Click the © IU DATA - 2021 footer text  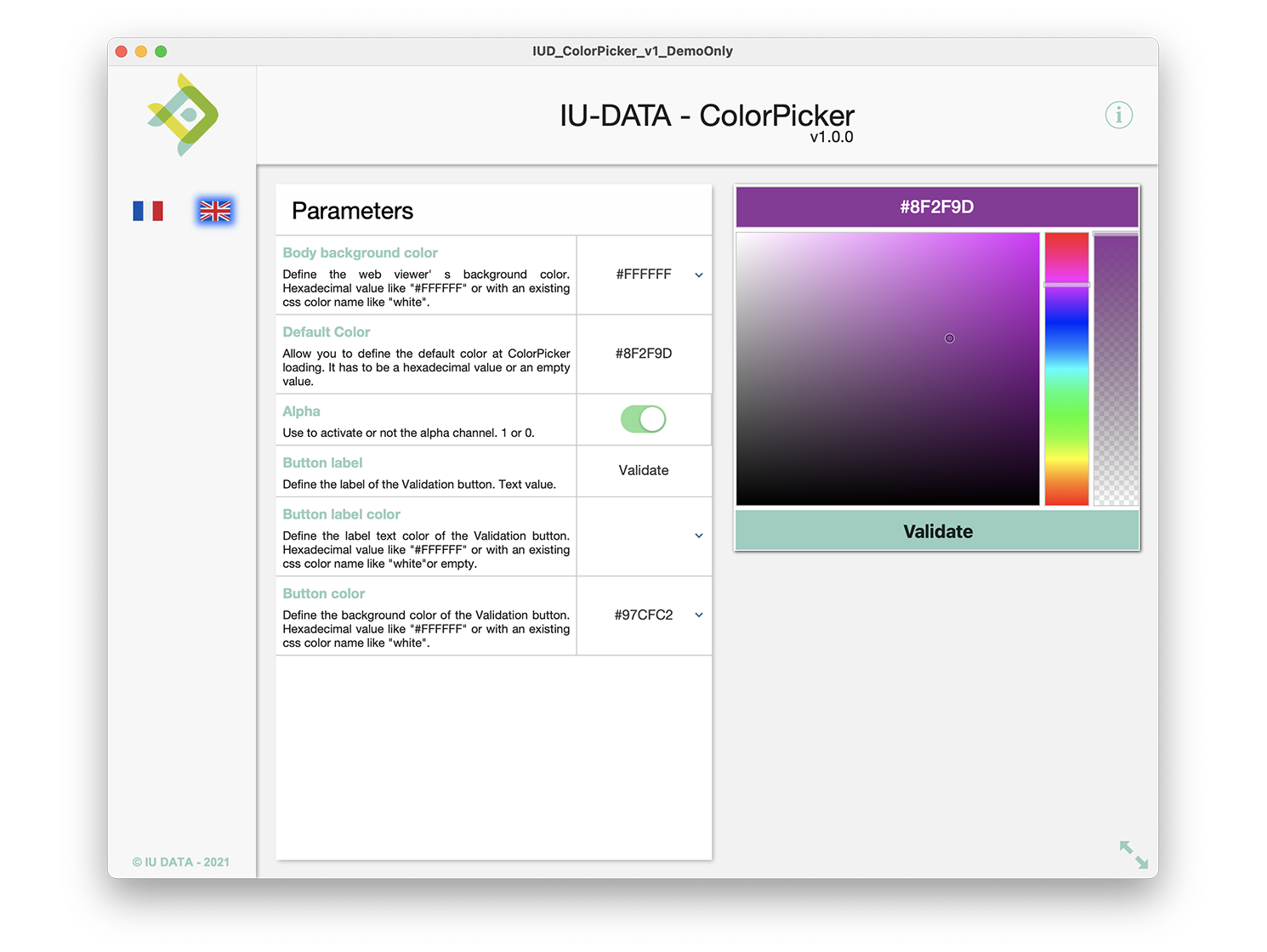(x=181, y=862)
